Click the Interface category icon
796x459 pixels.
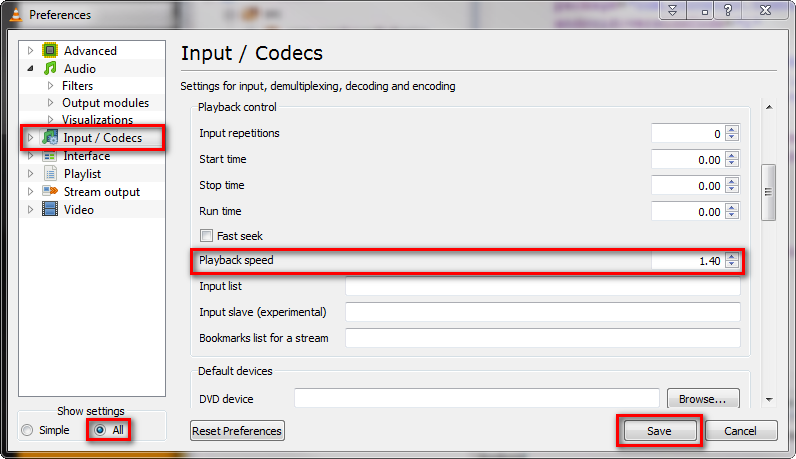pyautogui.click(x=50, y=156)
